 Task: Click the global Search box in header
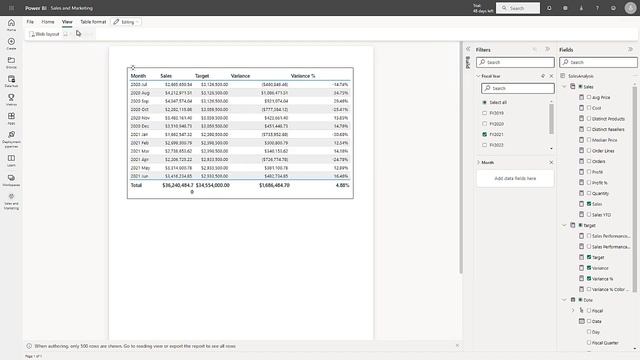518,8
